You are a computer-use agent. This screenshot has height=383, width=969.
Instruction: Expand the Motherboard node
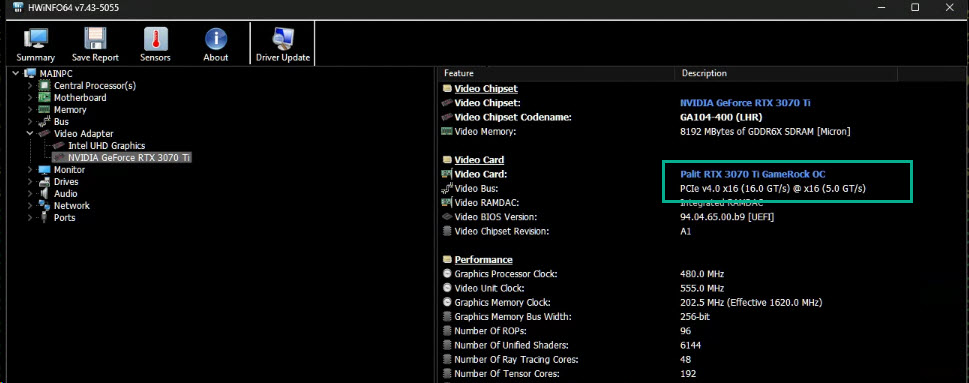(30, 98)
